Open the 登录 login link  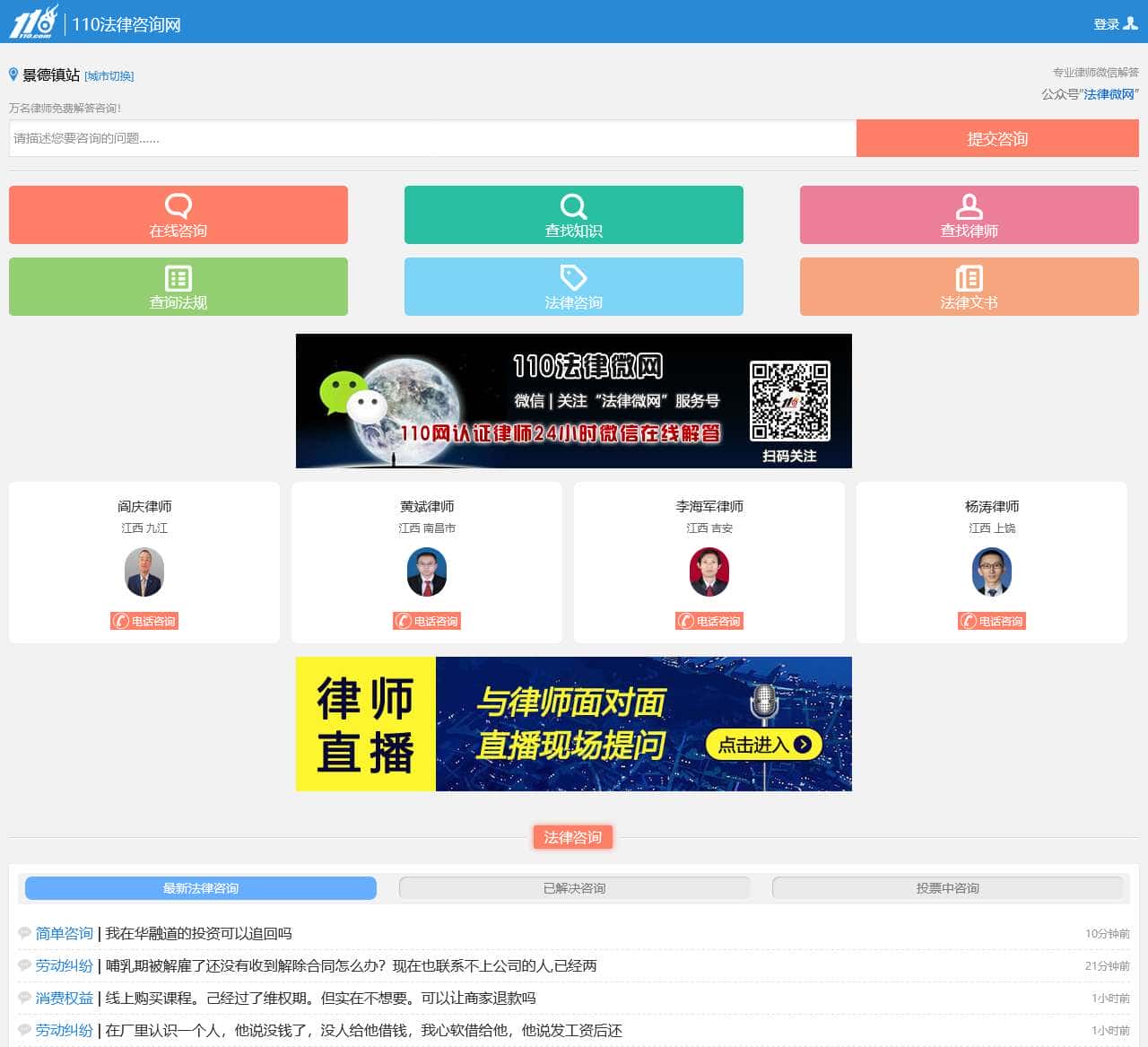point(1106,24)
